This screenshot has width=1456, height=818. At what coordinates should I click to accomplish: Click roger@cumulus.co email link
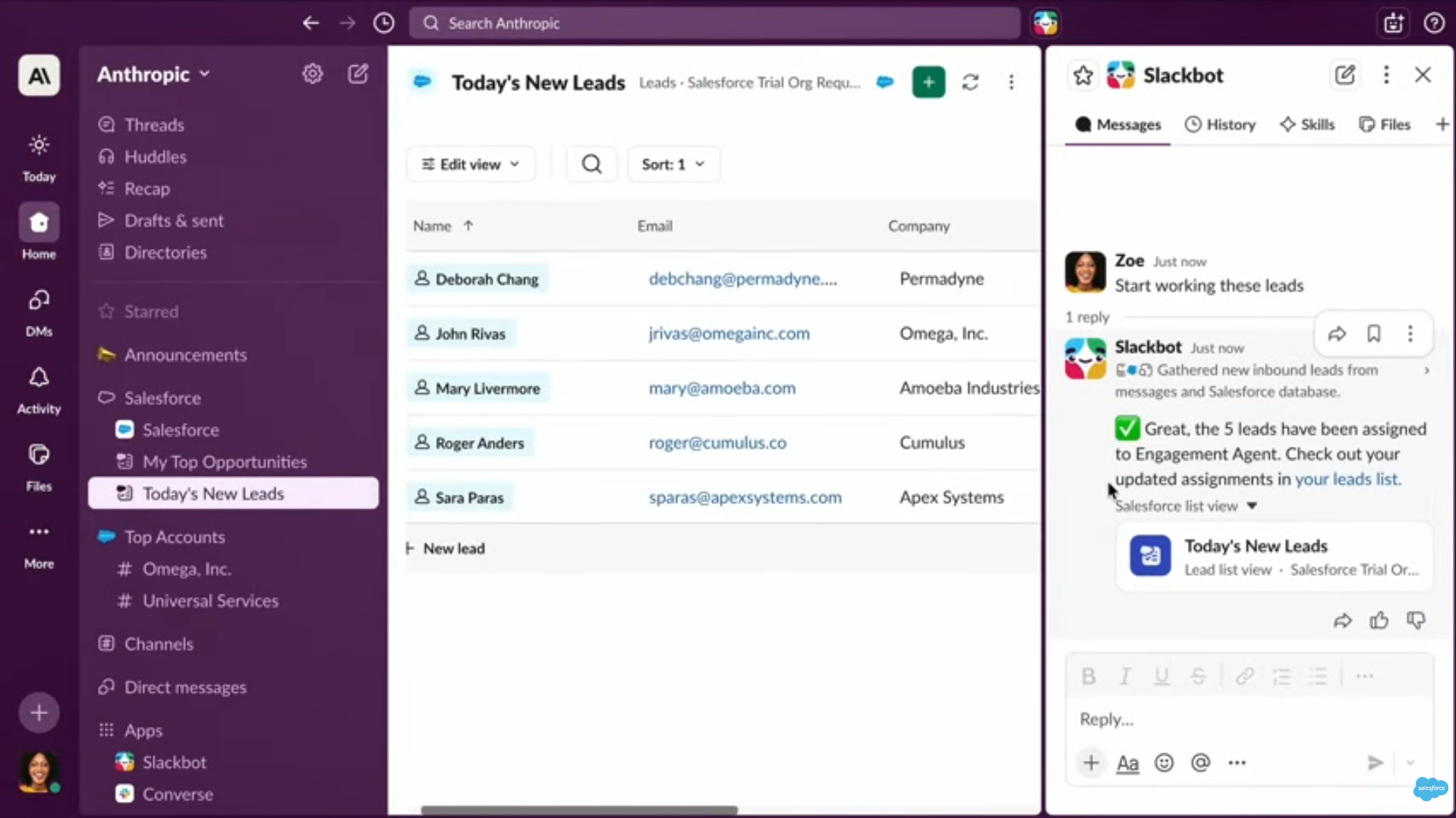(x=717, y=442)
